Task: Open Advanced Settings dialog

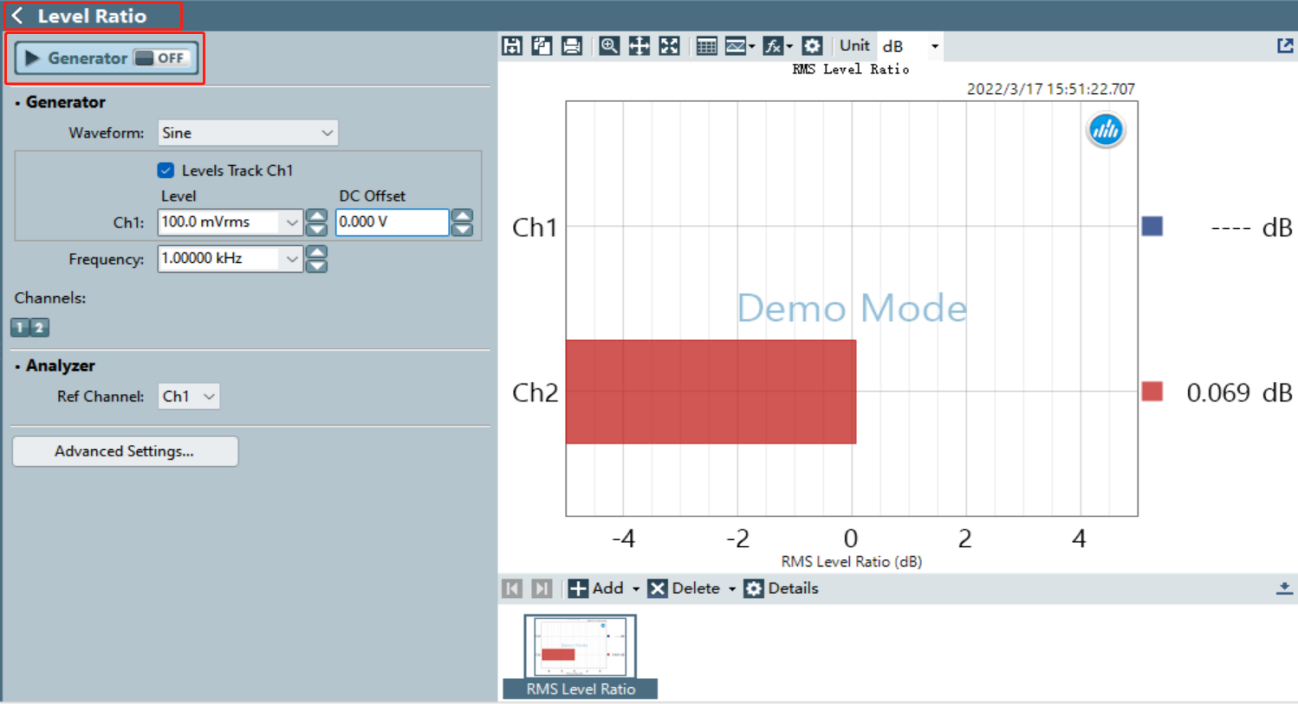Action: coord(125,451)
